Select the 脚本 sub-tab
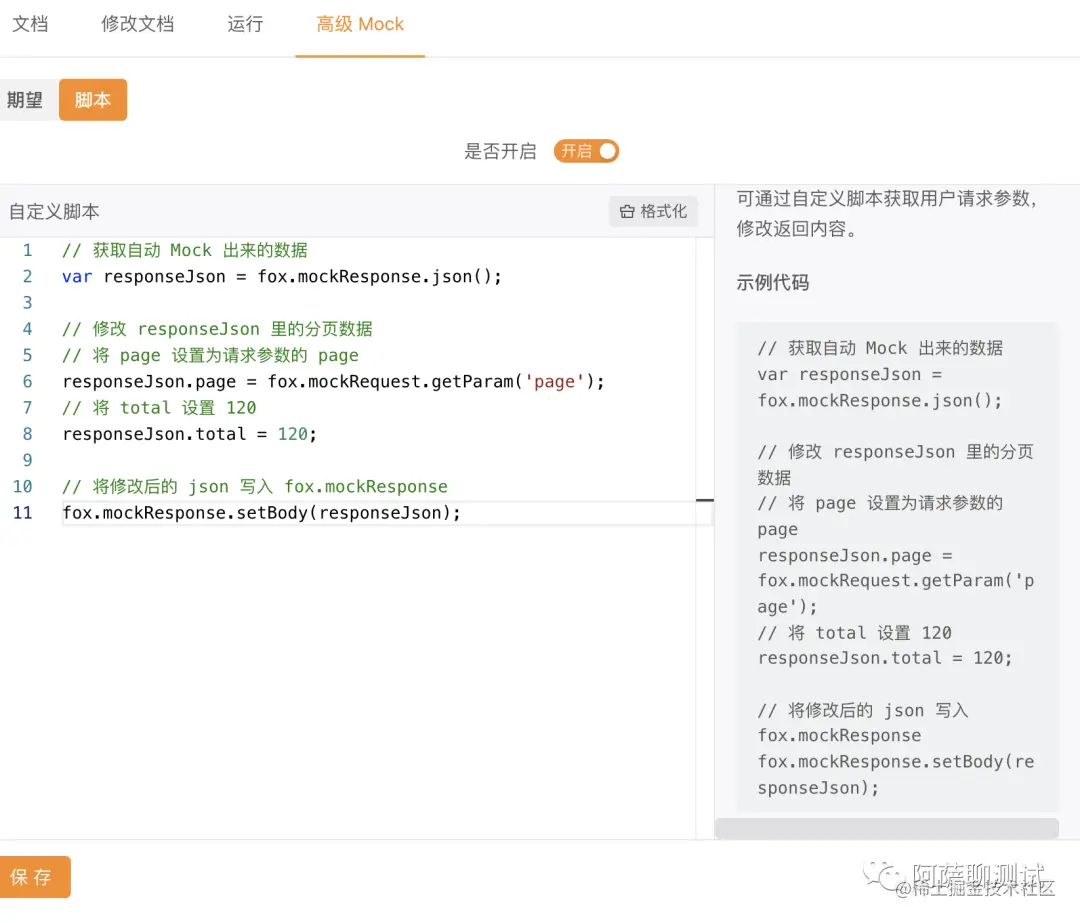Image resolution: width=1080 pixels, height=923 pixels. click(x=93, y=100)
